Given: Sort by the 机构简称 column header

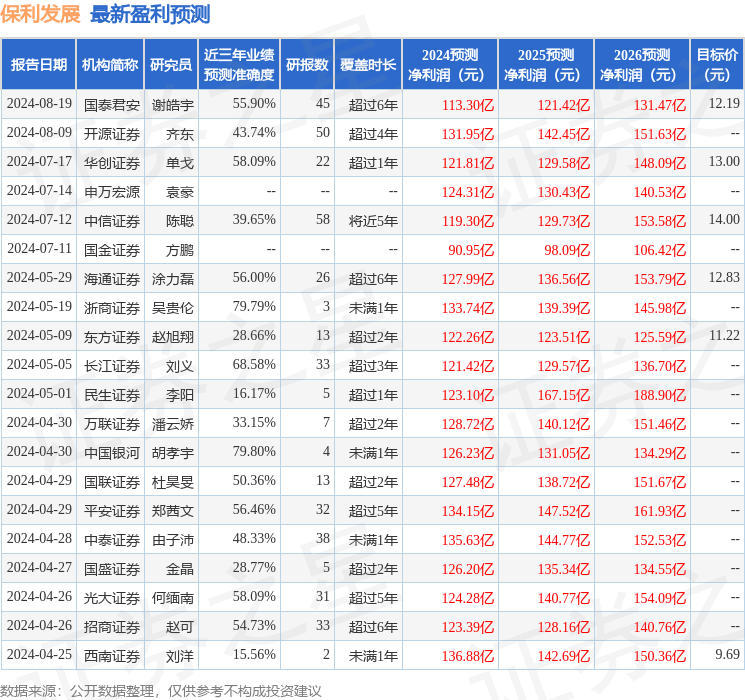Looking at the screenshot, I should pyautogui.click(x=110, y=65).
